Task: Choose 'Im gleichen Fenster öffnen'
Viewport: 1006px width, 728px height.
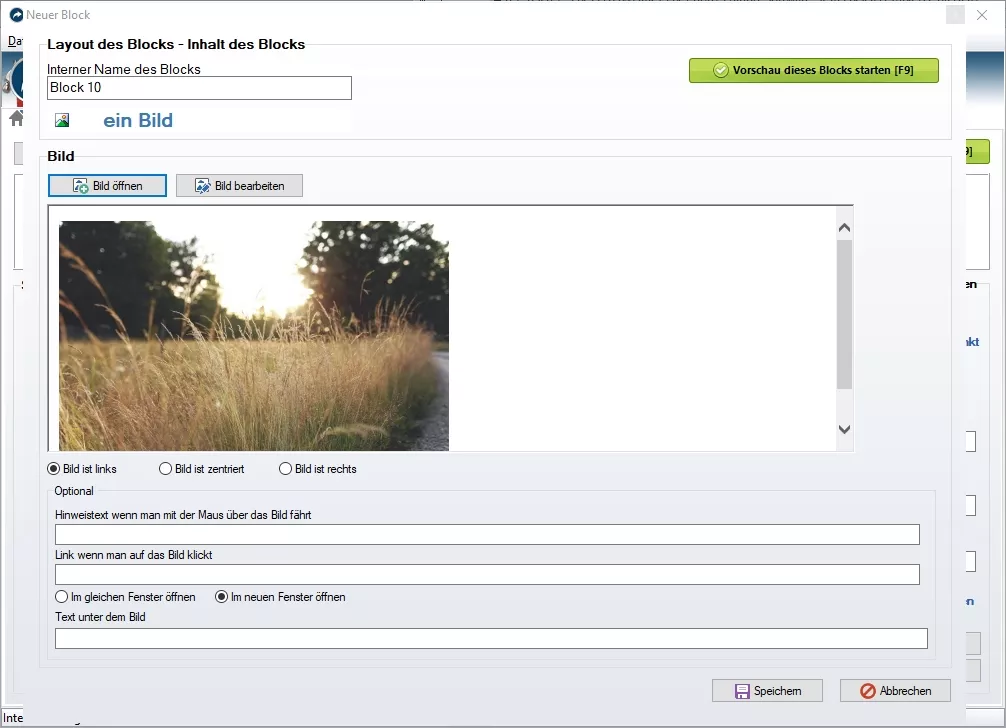Action: pyautogui.click(x=62, y=597)
